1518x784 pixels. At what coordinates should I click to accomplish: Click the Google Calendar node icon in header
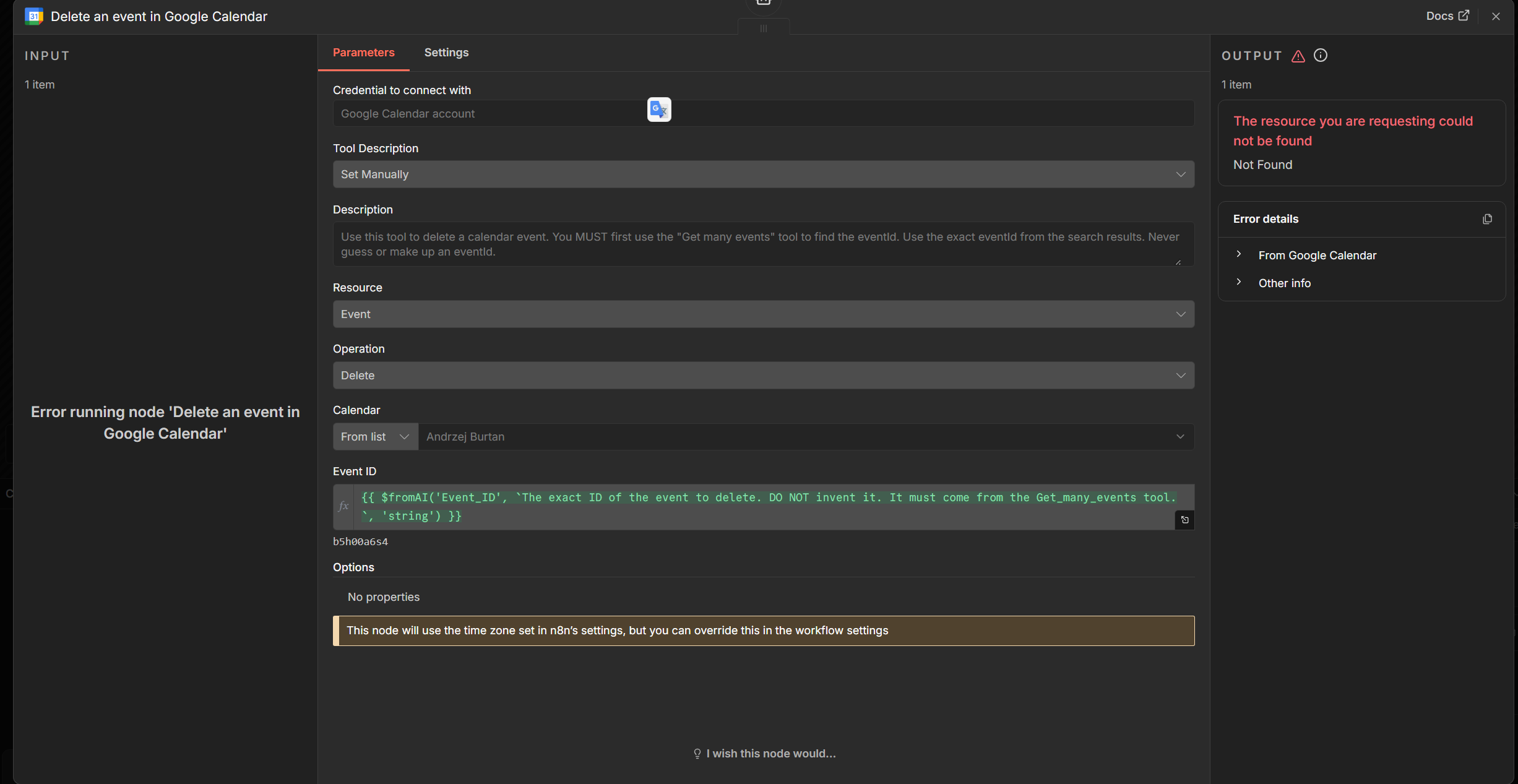pyautogui.click(x=34, y=17)
